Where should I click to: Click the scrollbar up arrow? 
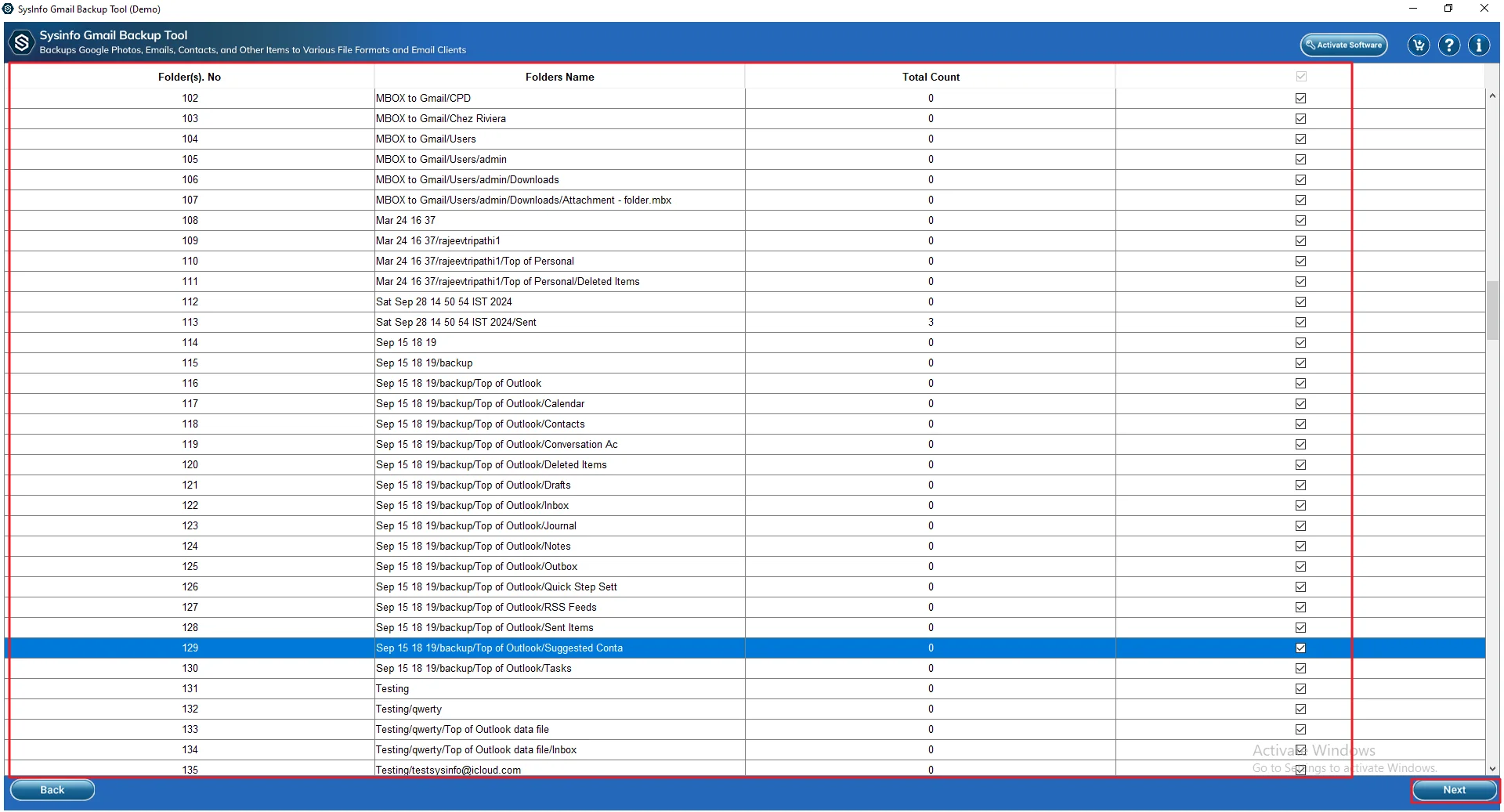click(1492, 96)
